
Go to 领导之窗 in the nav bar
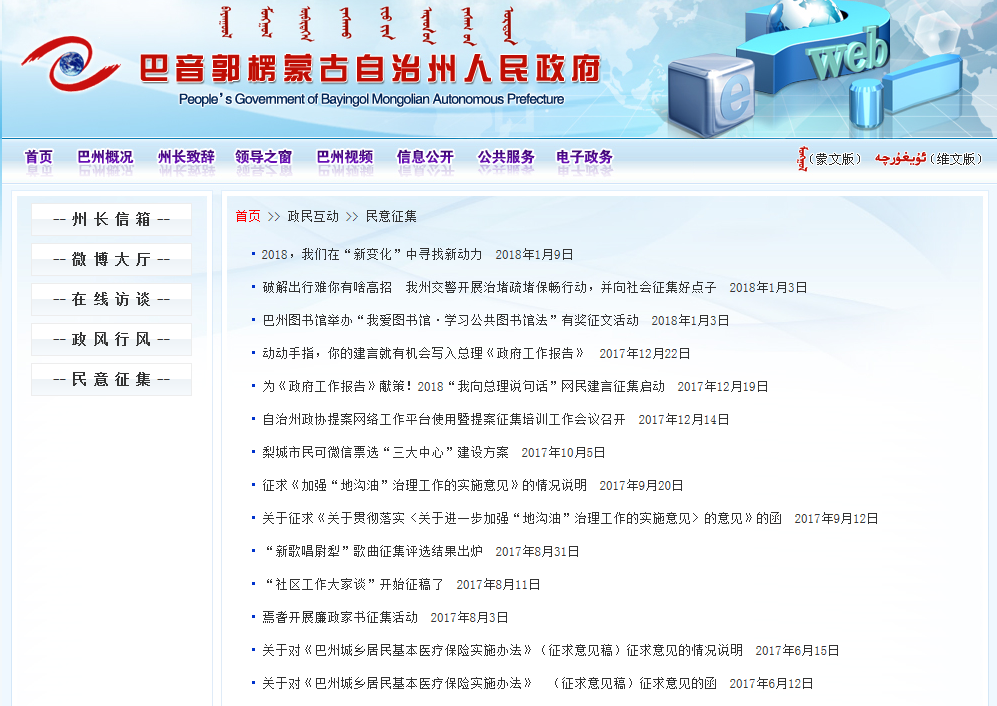coord(264,157)
